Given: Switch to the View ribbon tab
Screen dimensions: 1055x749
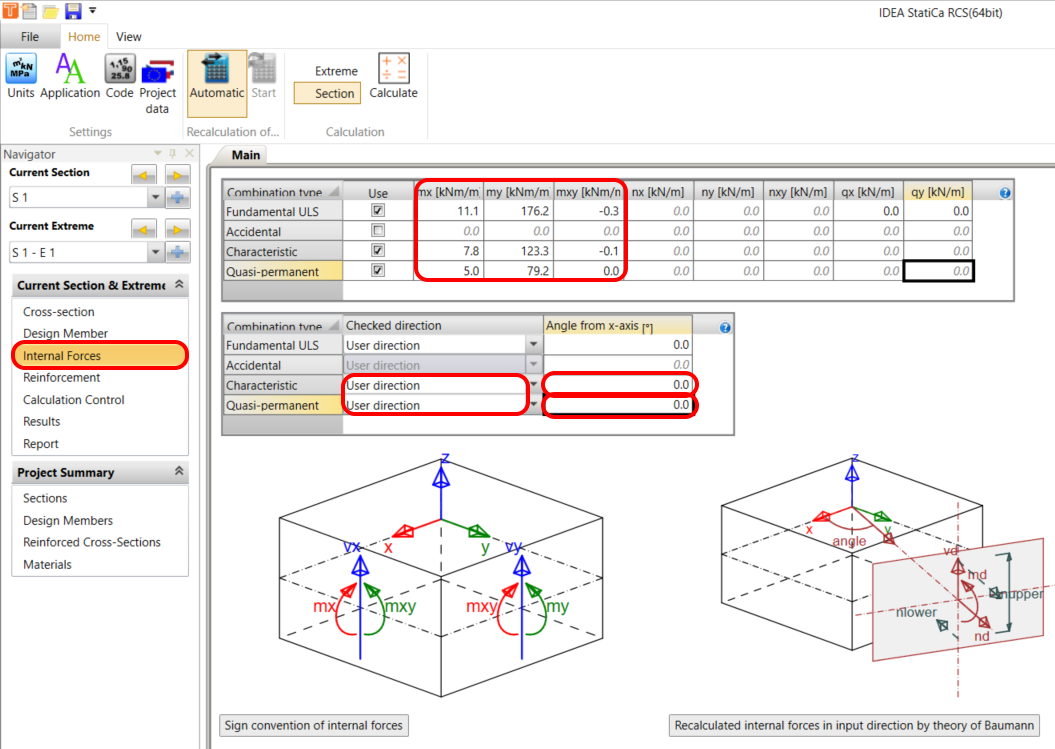Looking at the screenshot, I should [128, 36].
